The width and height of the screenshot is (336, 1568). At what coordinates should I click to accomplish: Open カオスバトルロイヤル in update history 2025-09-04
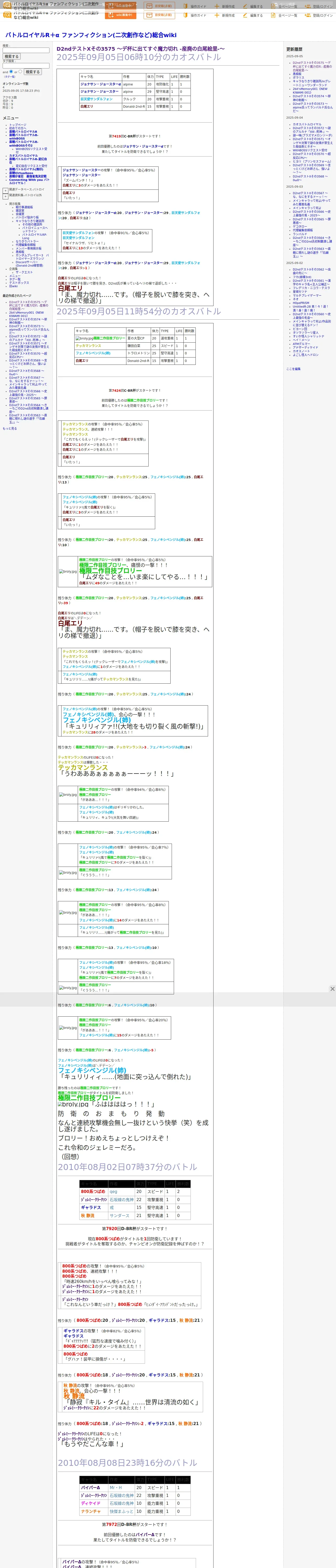click(x=307, y=124)
